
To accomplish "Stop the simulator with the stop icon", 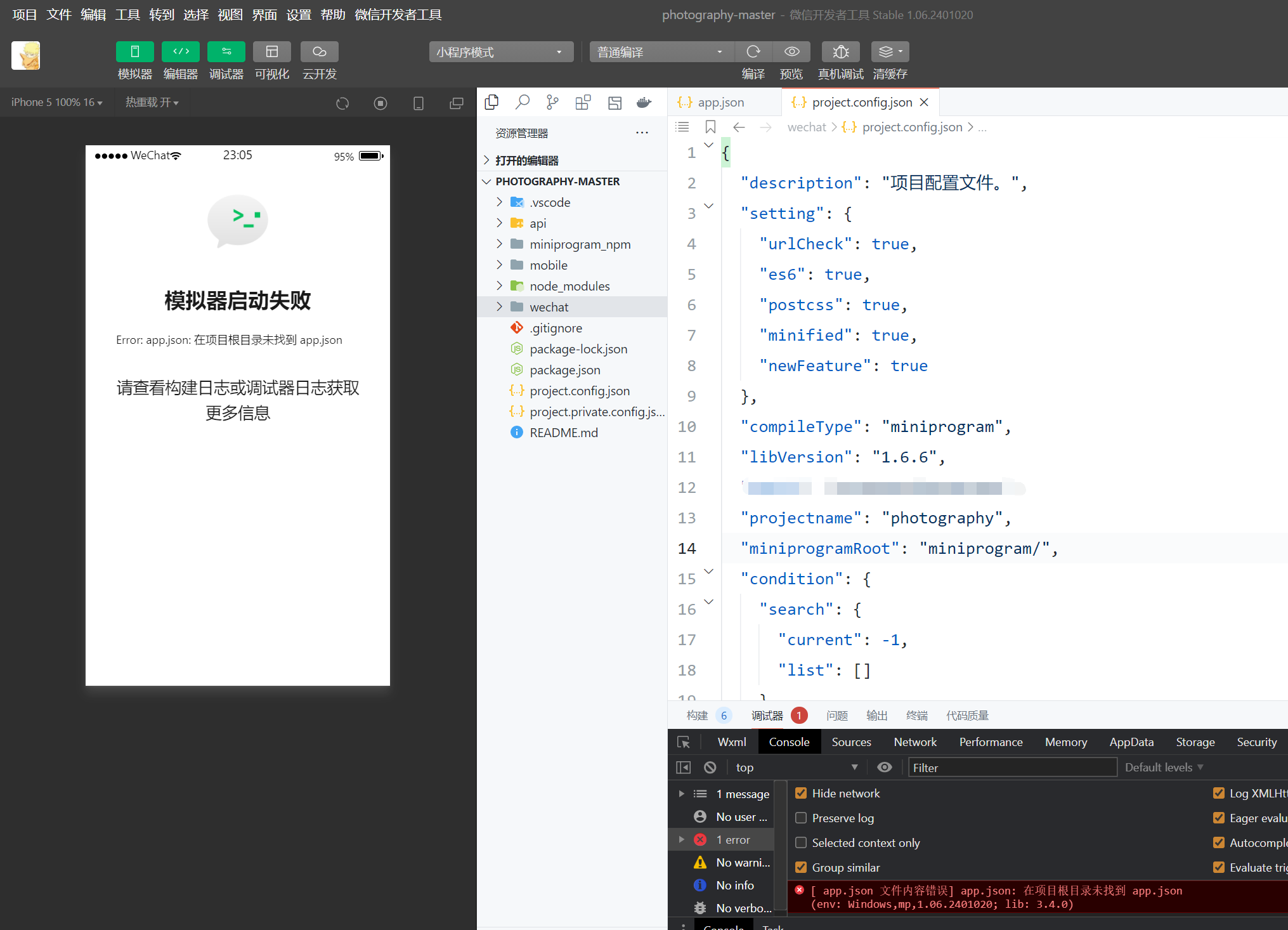I will (x=381, y=103).
